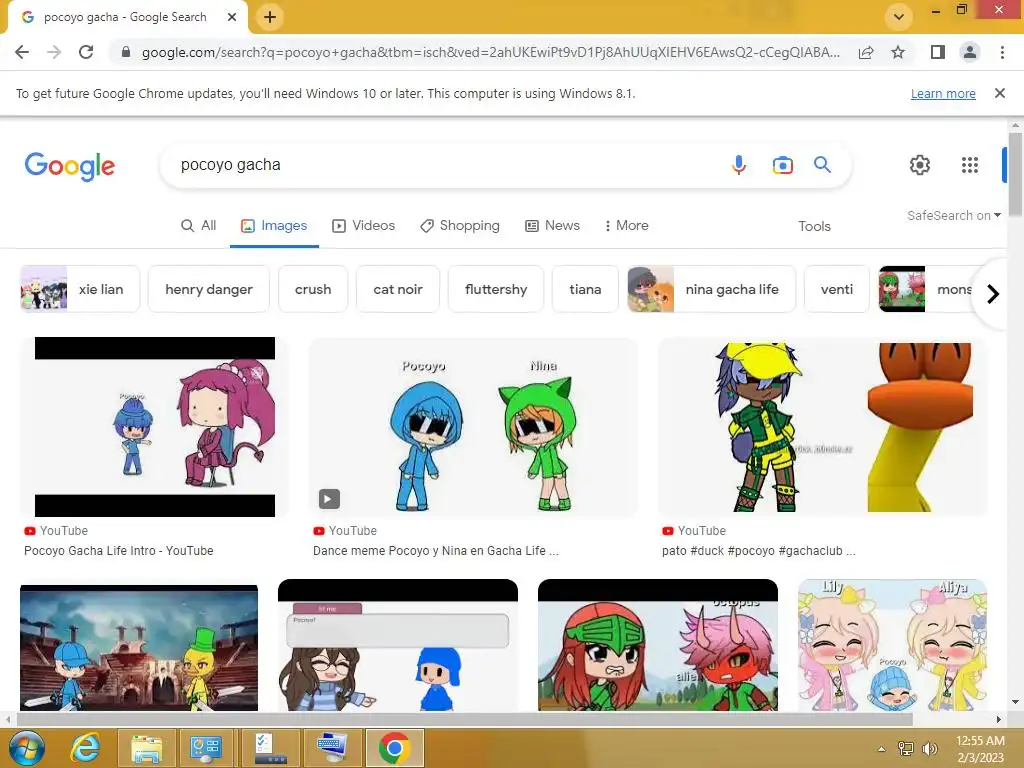Open the arena image with blue and yellow characters
The height and width of the screenshot is (768, 1024).
[139, 648]
